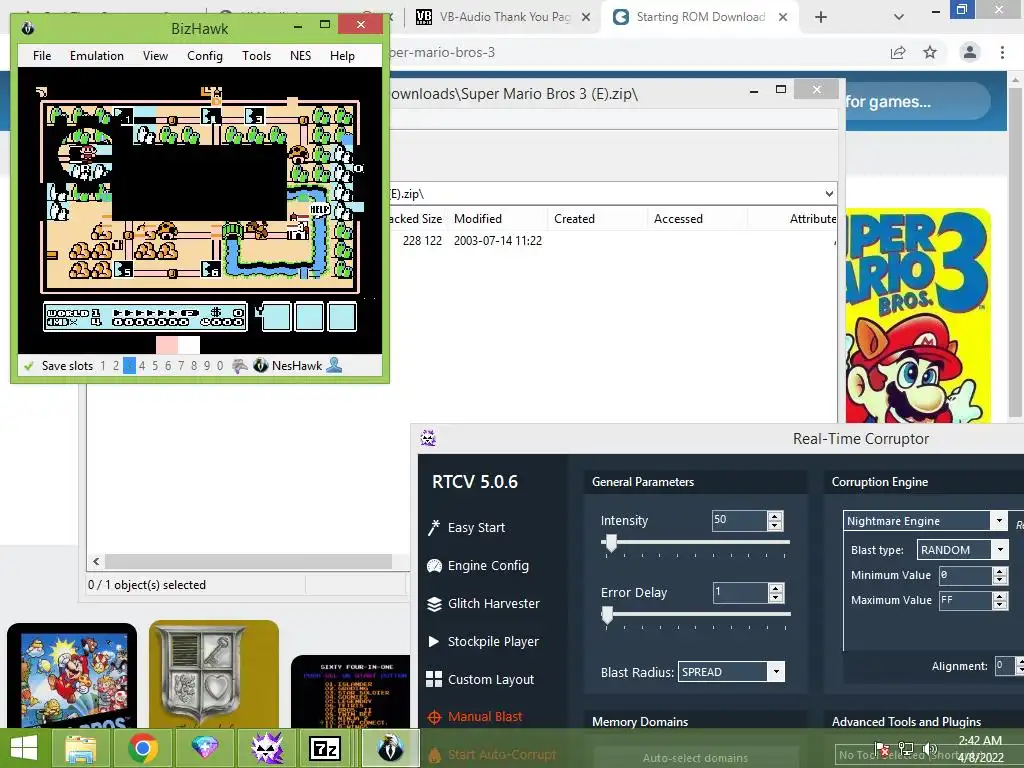1024x768 pixels.
Task: Open Engine Config in the RTCV sidebar
Action: point(478,566)
